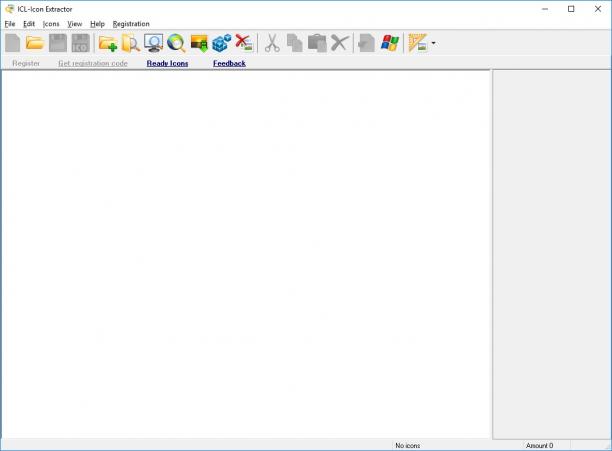
Task: Open the Help menu
Action: 98,24
